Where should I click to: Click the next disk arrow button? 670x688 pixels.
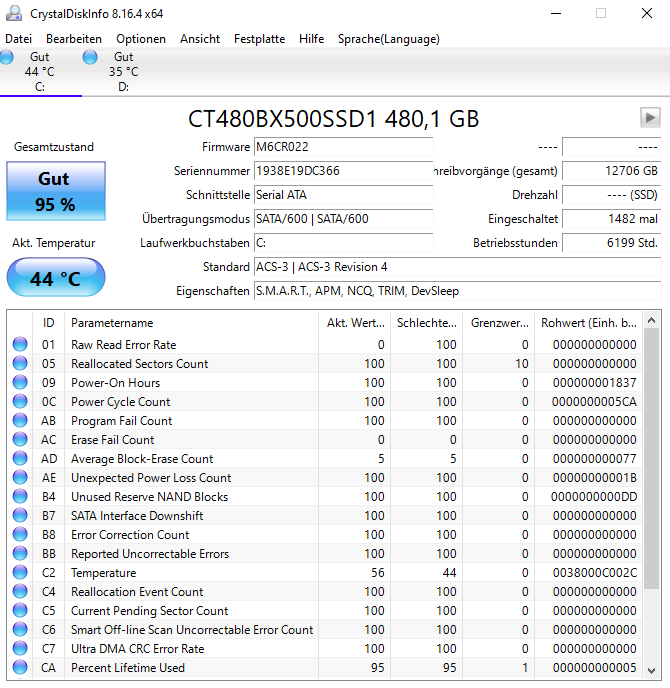click(x=650, y=118)
